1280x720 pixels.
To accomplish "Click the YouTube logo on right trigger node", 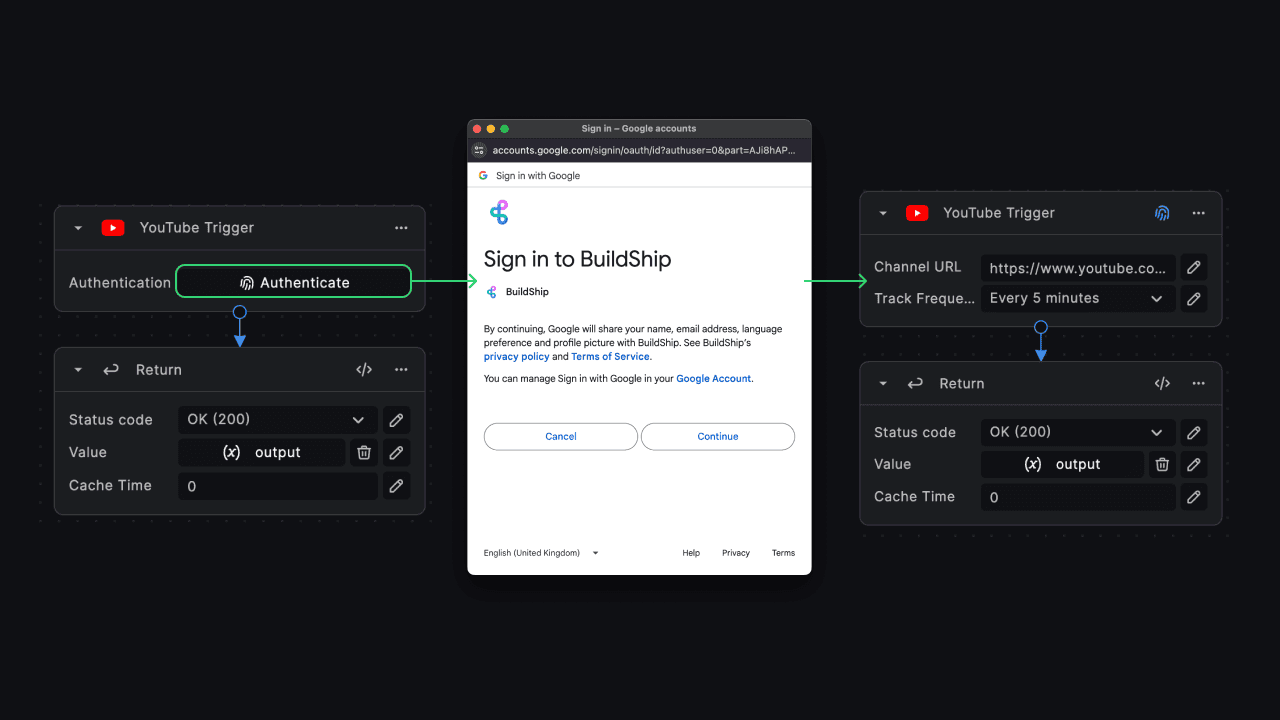I will tap(917, 213).
